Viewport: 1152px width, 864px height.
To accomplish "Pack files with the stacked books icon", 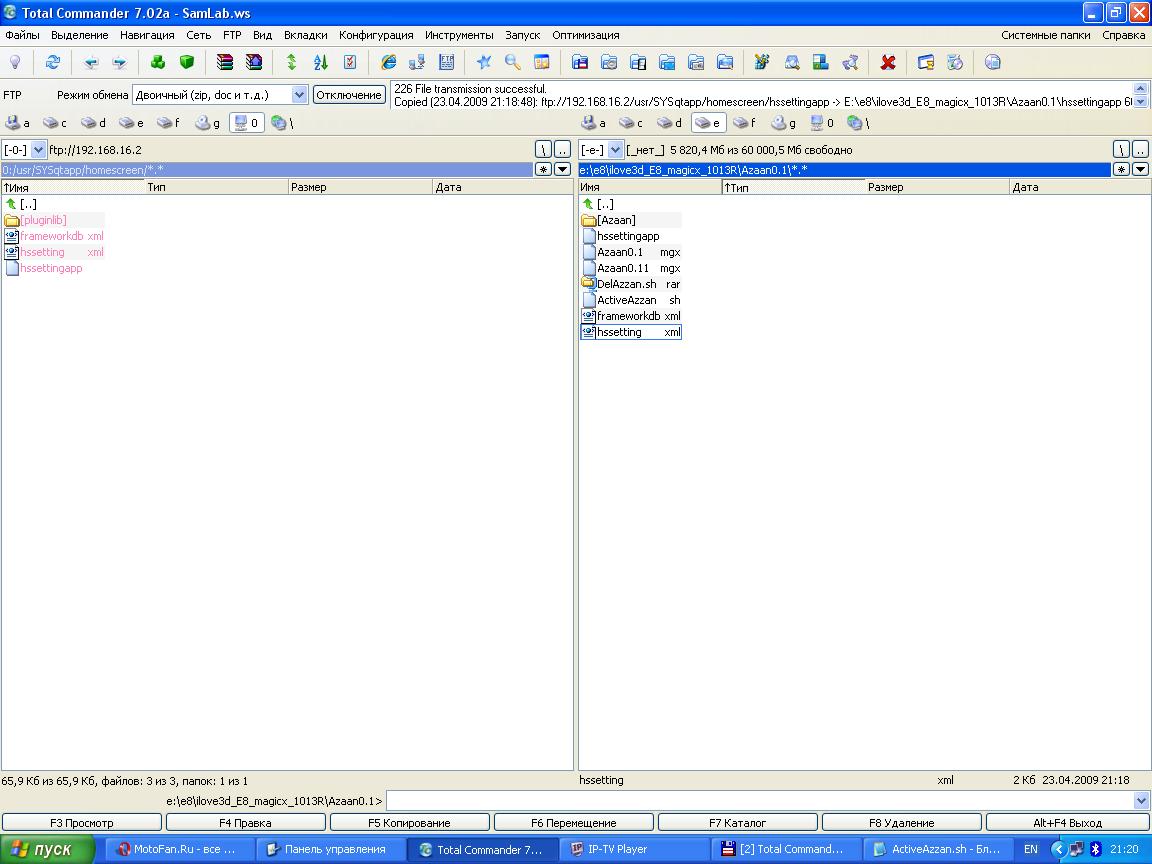I will pos(225,62).
